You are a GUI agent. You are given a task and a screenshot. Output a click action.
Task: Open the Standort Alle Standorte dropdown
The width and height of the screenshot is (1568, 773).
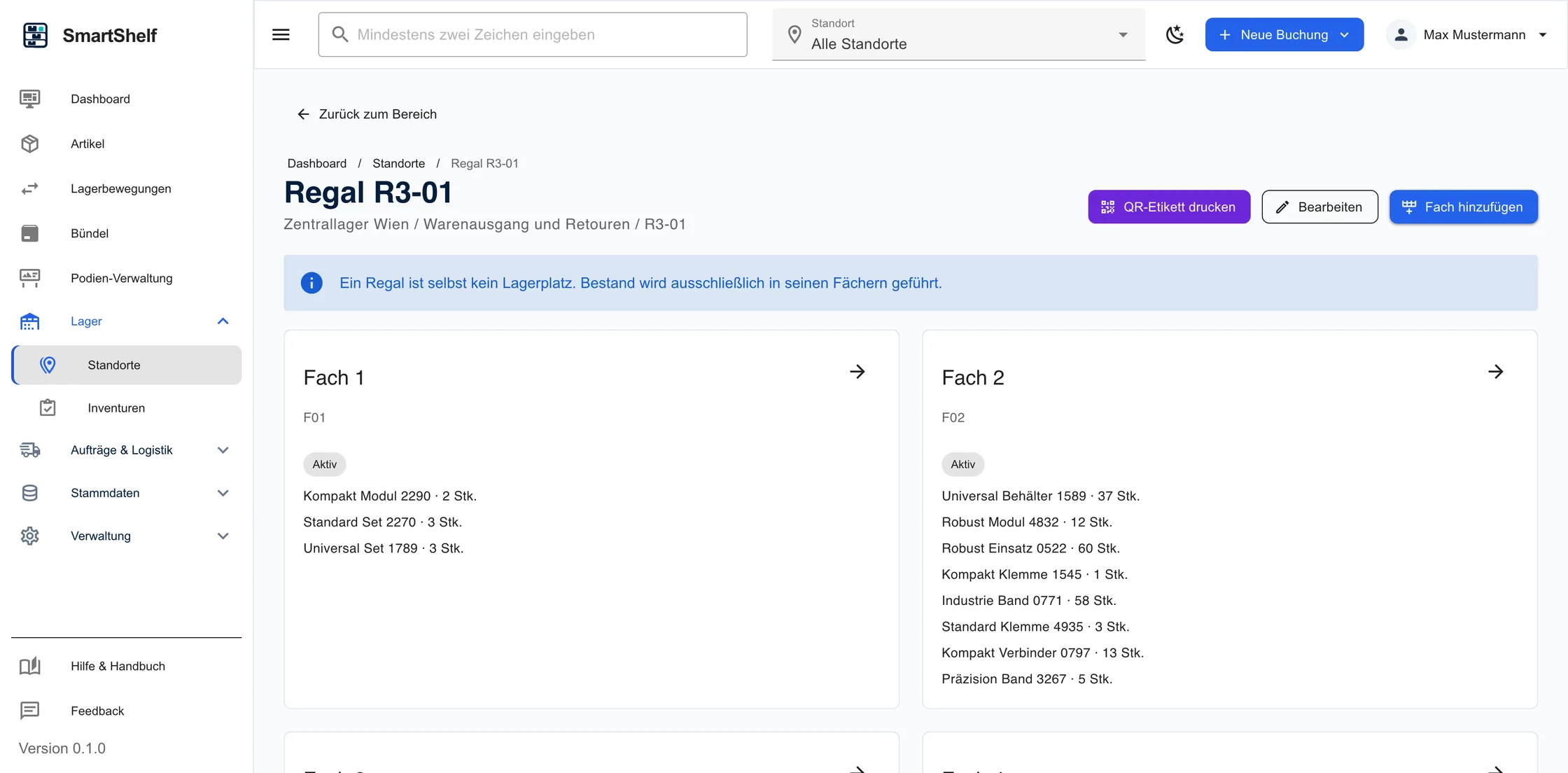959,34
